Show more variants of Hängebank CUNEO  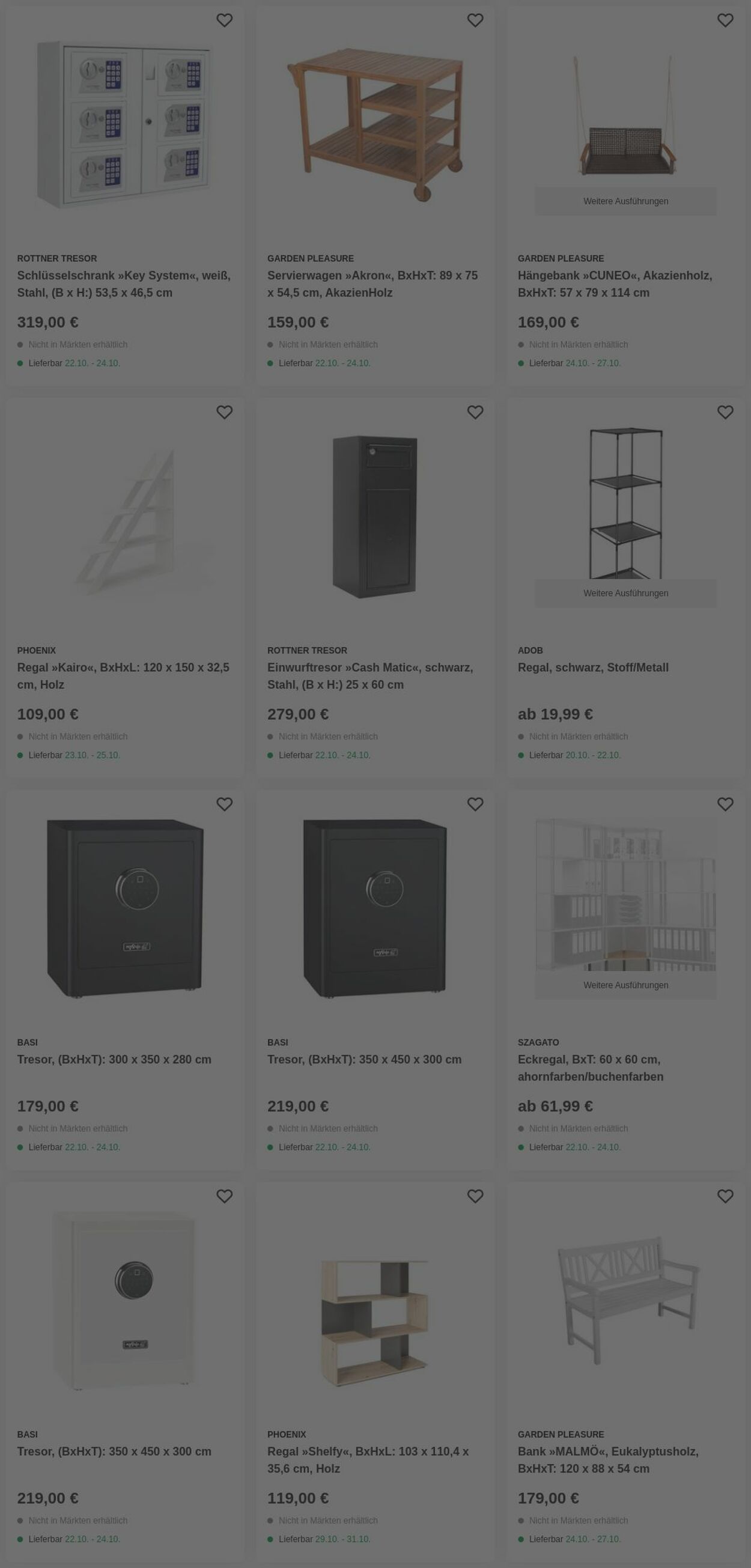click(x=625, y=201)
